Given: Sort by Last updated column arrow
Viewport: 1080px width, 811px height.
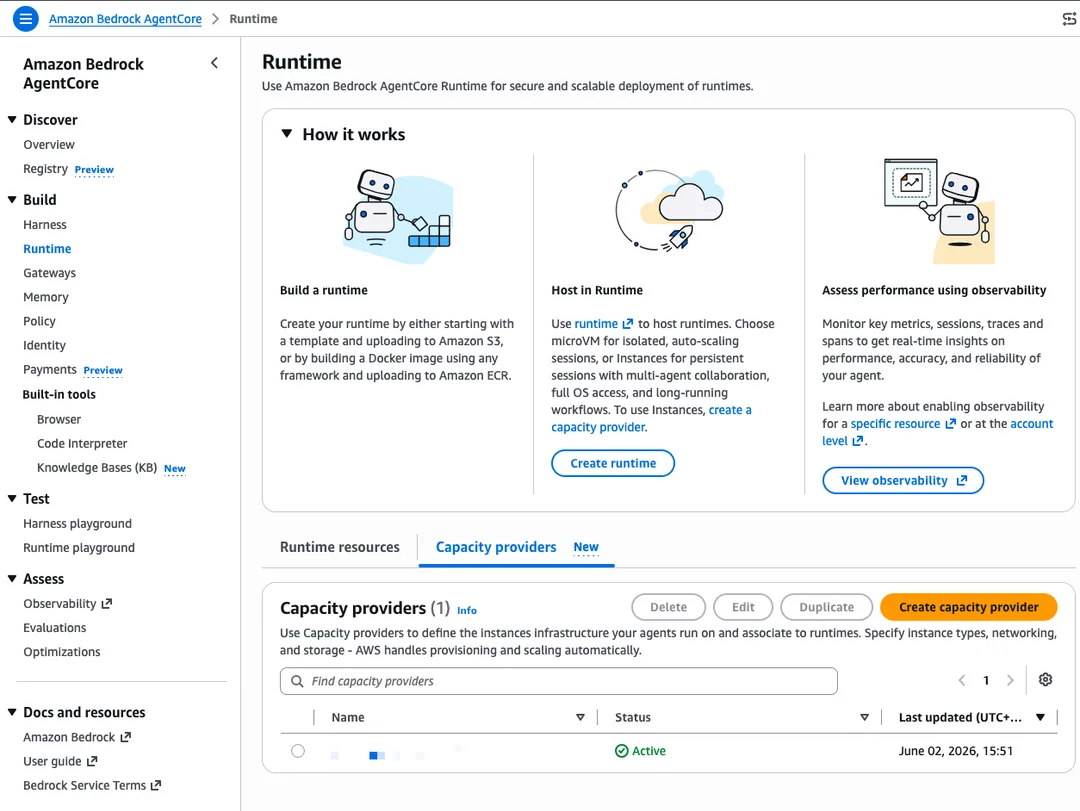Looking at the screenshot, I should click(1040, 717).
